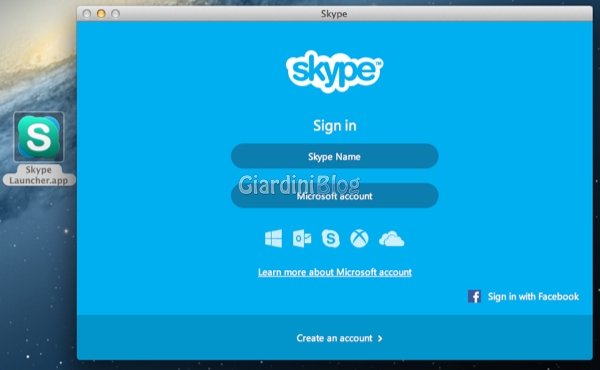This screenshot has width=600, height=370.
Task: Click the Skype logo at top
Action: click(334, 71)
